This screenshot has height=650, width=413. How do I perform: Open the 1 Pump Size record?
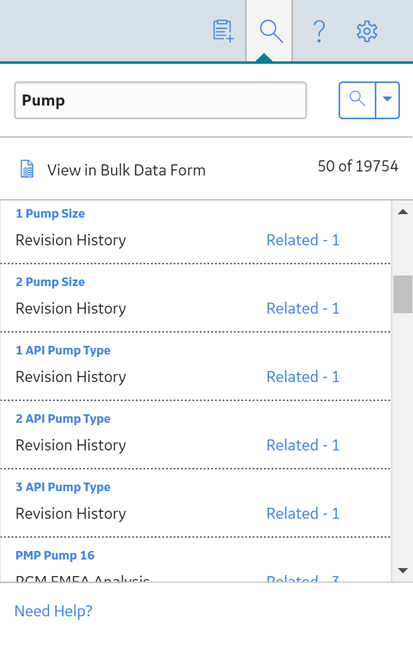50,213
